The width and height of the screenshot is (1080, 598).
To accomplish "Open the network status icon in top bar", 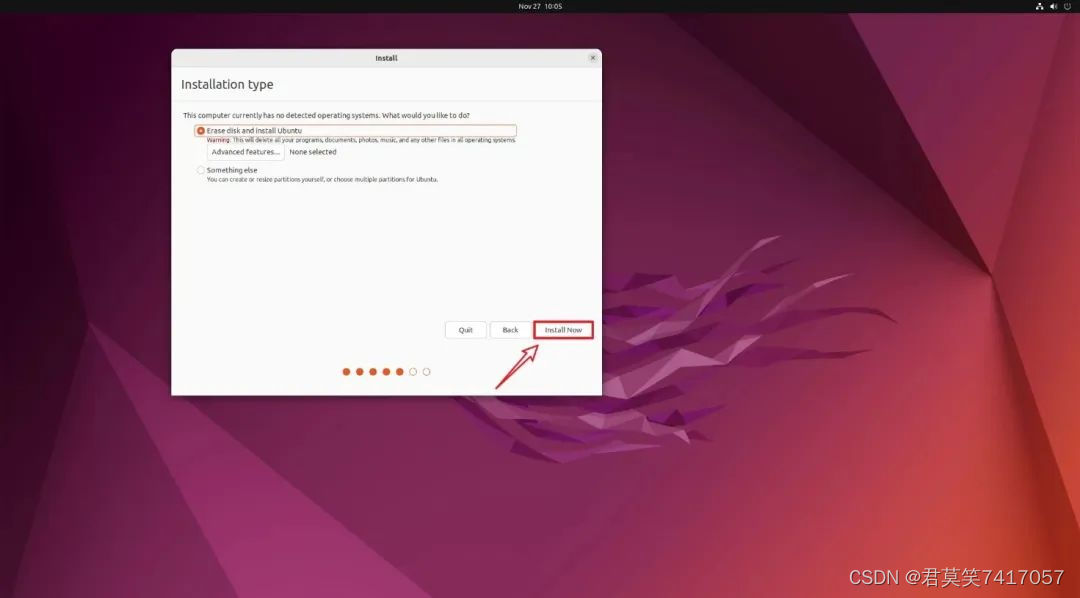I will coord(1039,6).
